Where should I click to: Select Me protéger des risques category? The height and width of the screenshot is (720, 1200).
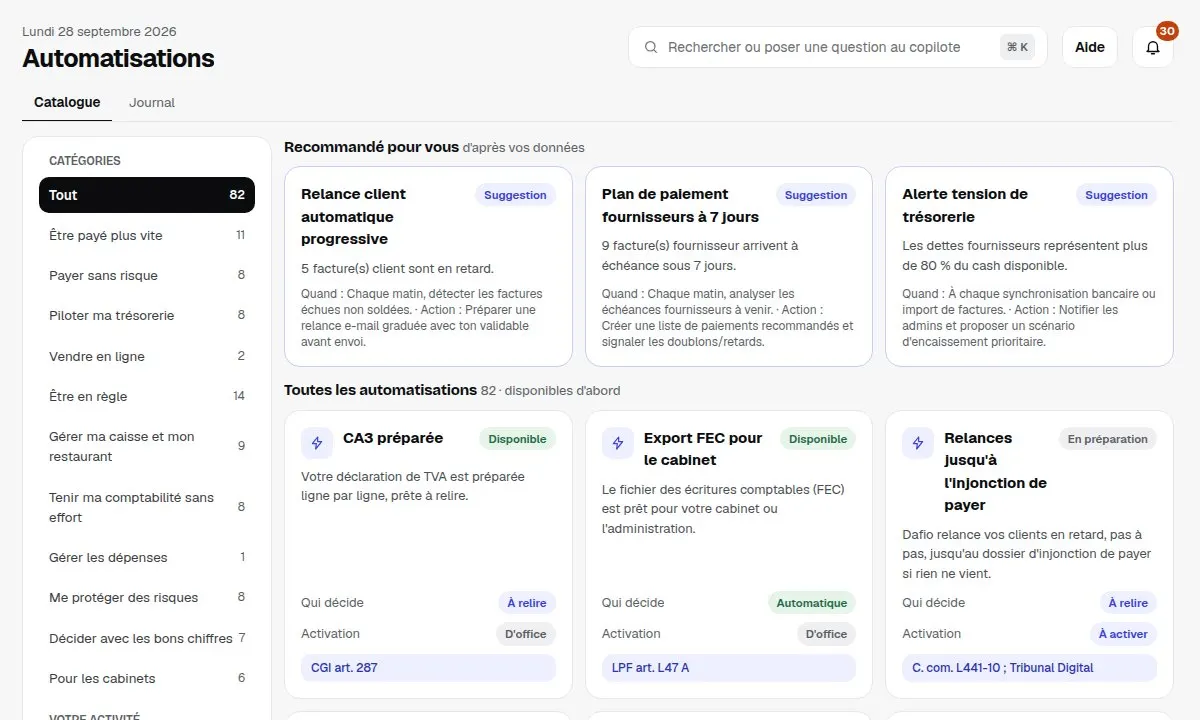point(147,597)
